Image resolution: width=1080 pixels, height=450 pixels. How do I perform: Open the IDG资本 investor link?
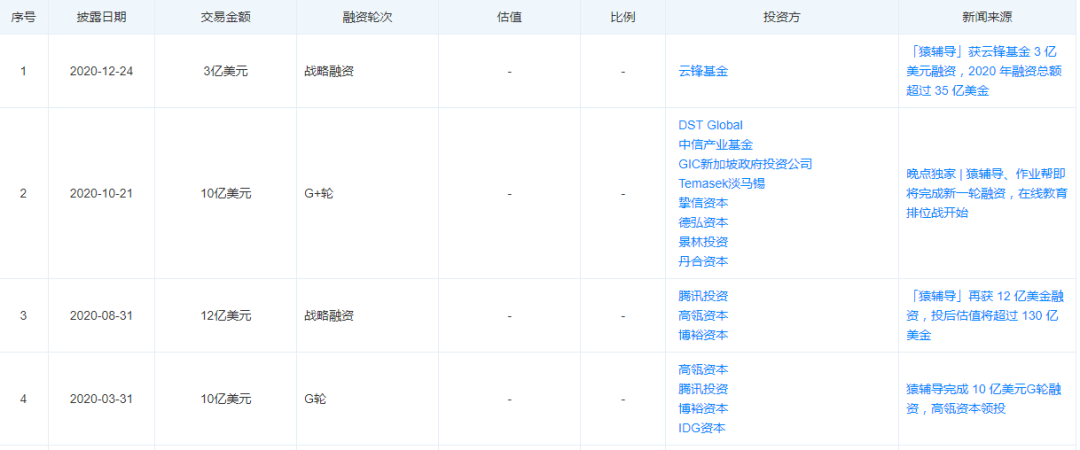tap(702, 428)
